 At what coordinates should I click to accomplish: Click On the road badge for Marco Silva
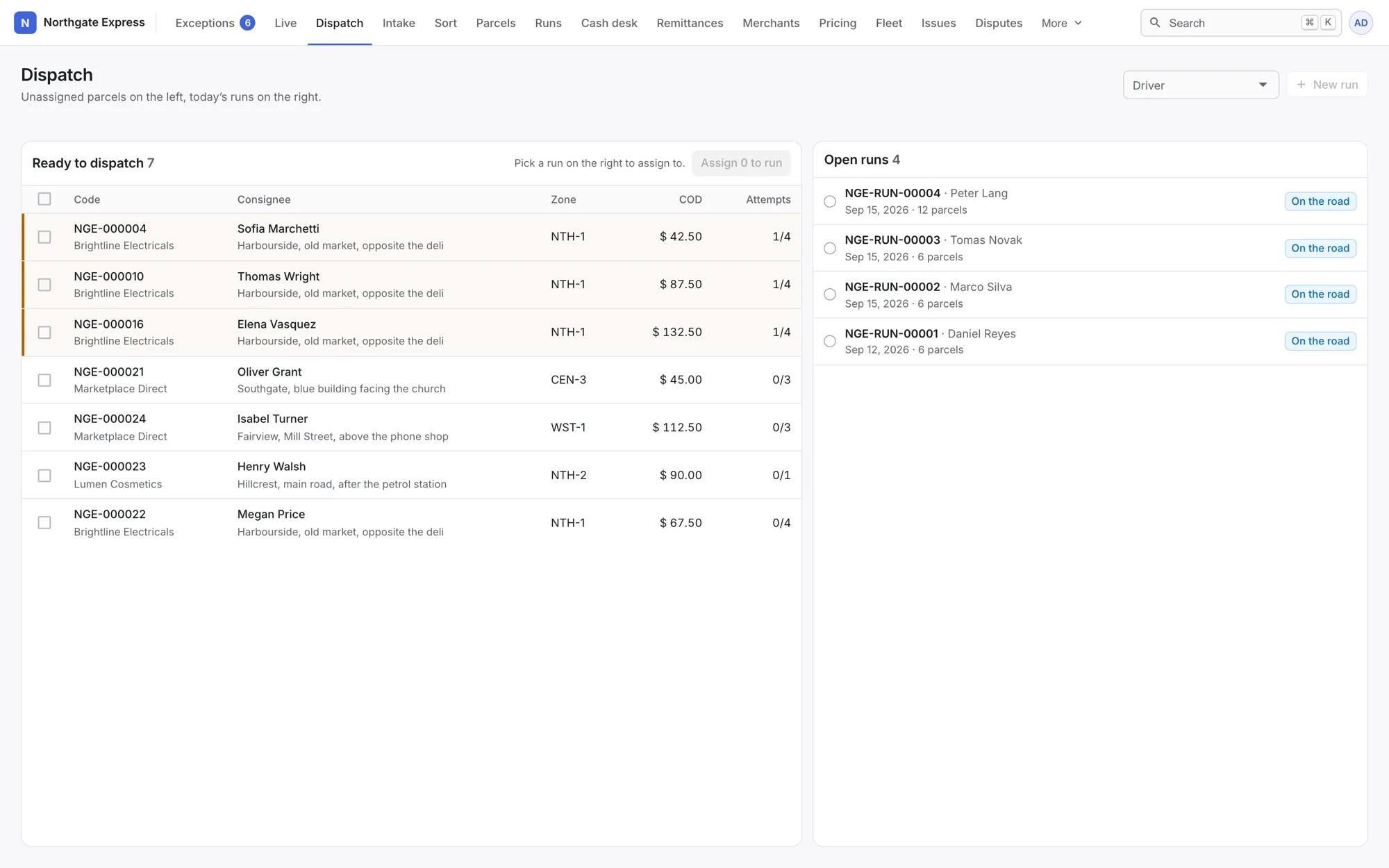pyautogui.click(x=1320, y=294)
